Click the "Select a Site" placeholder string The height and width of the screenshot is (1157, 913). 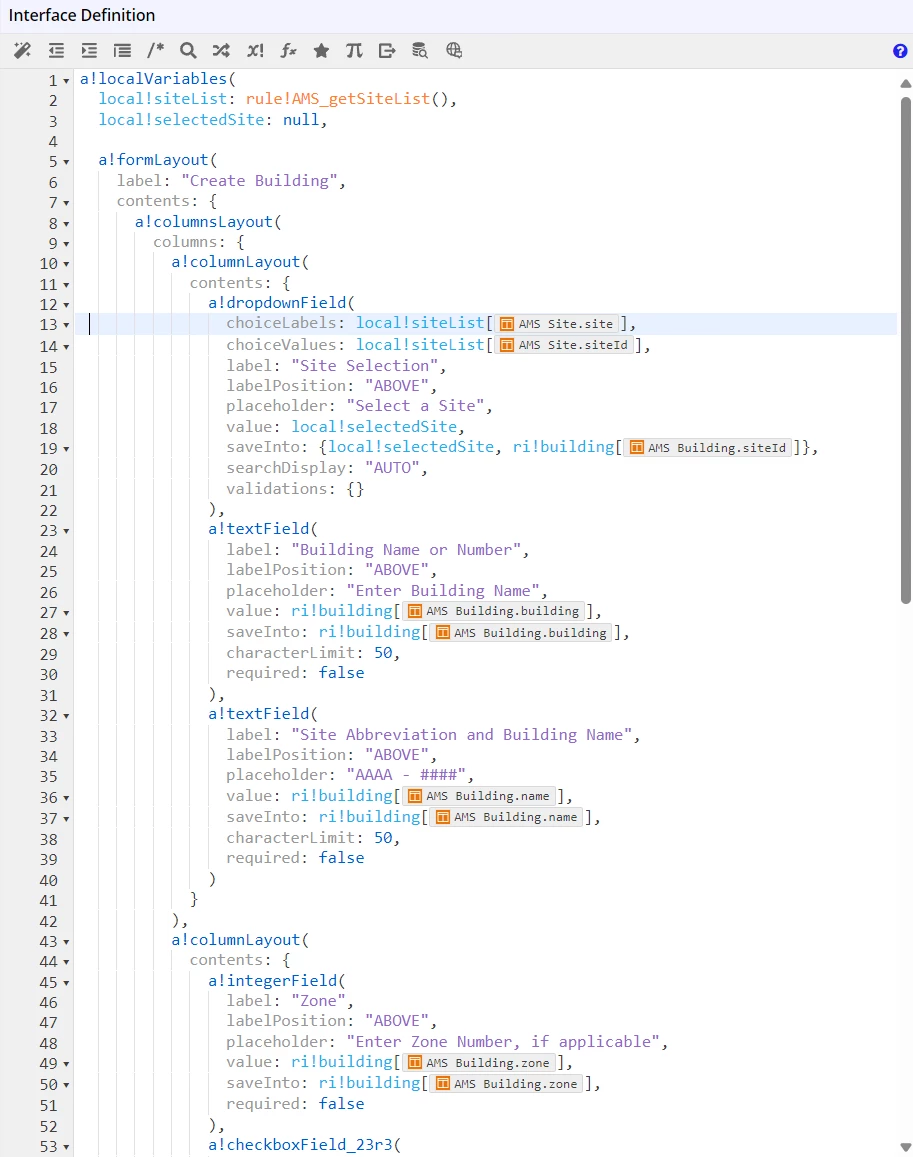(416, 406)
